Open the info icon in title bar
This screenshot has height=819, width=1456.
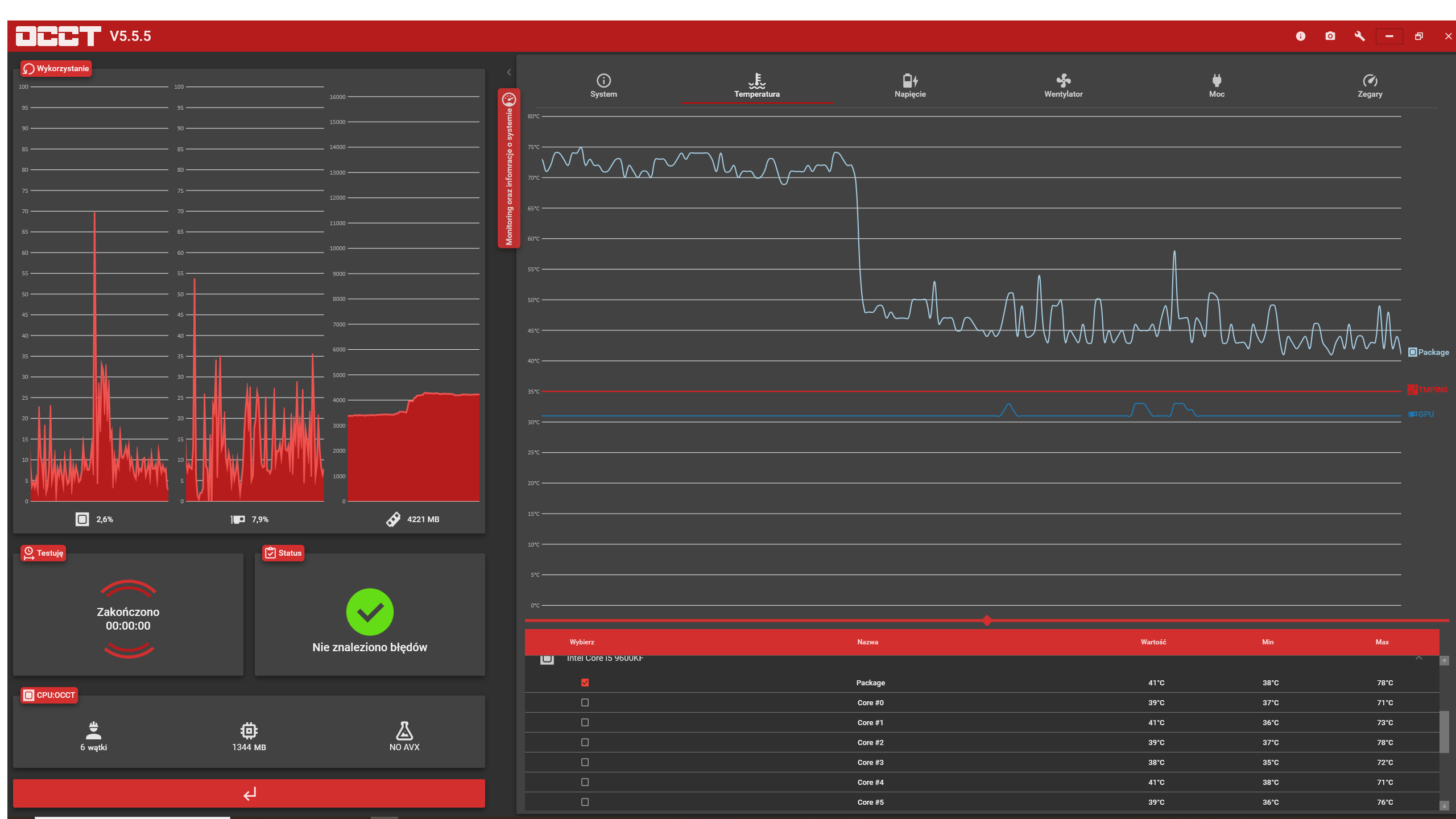(1300, 36)
